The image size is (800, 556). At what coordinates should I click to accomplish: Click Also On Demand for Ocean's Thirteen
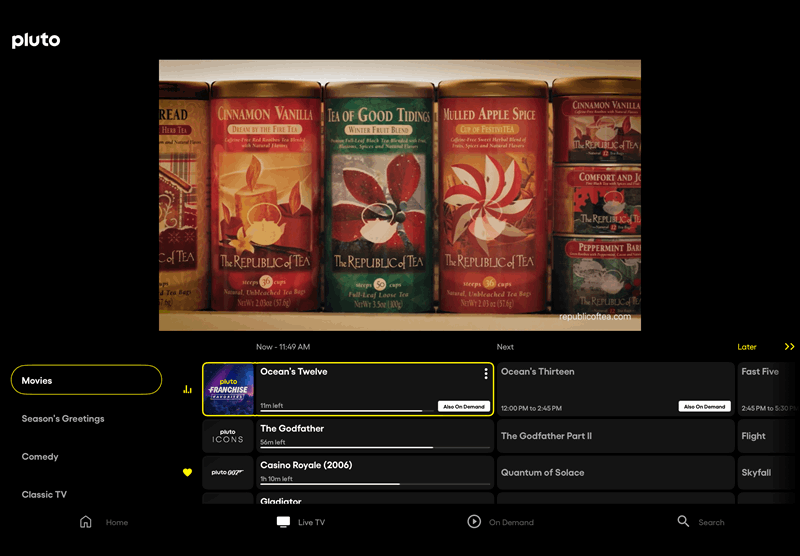(x=704, y=407)
